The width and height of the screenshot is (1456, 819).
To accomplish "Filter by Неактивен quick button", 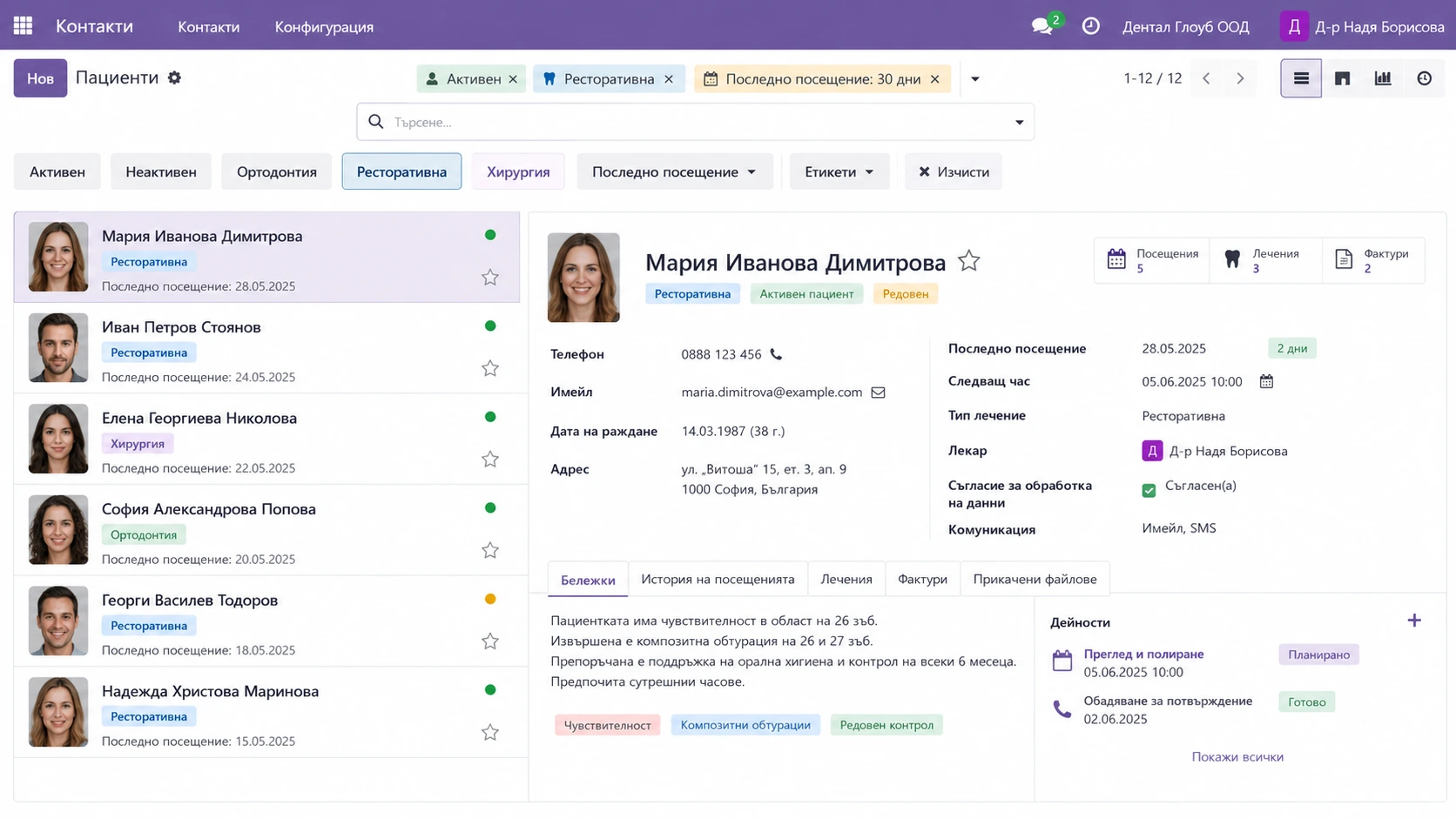I will coord(161,171).
